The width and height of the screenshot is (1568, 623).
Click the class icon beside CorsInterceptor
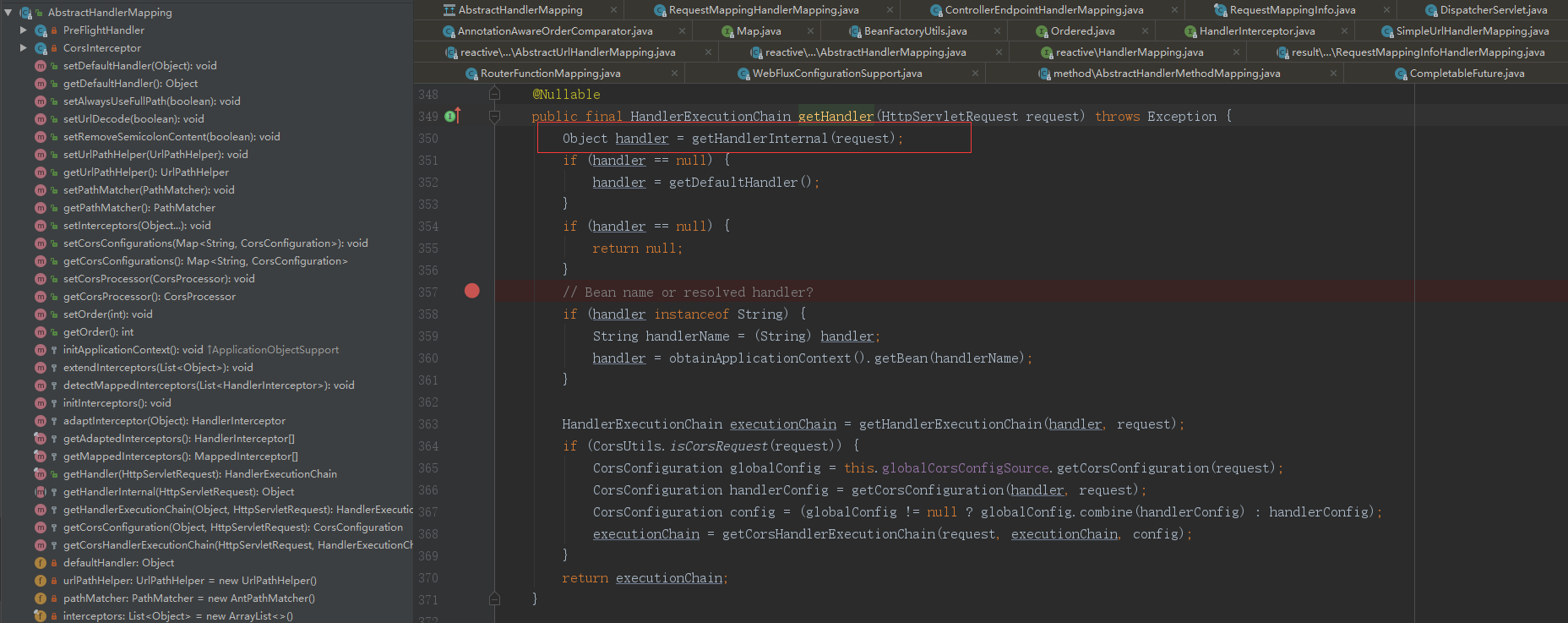[x=41, y=48]
